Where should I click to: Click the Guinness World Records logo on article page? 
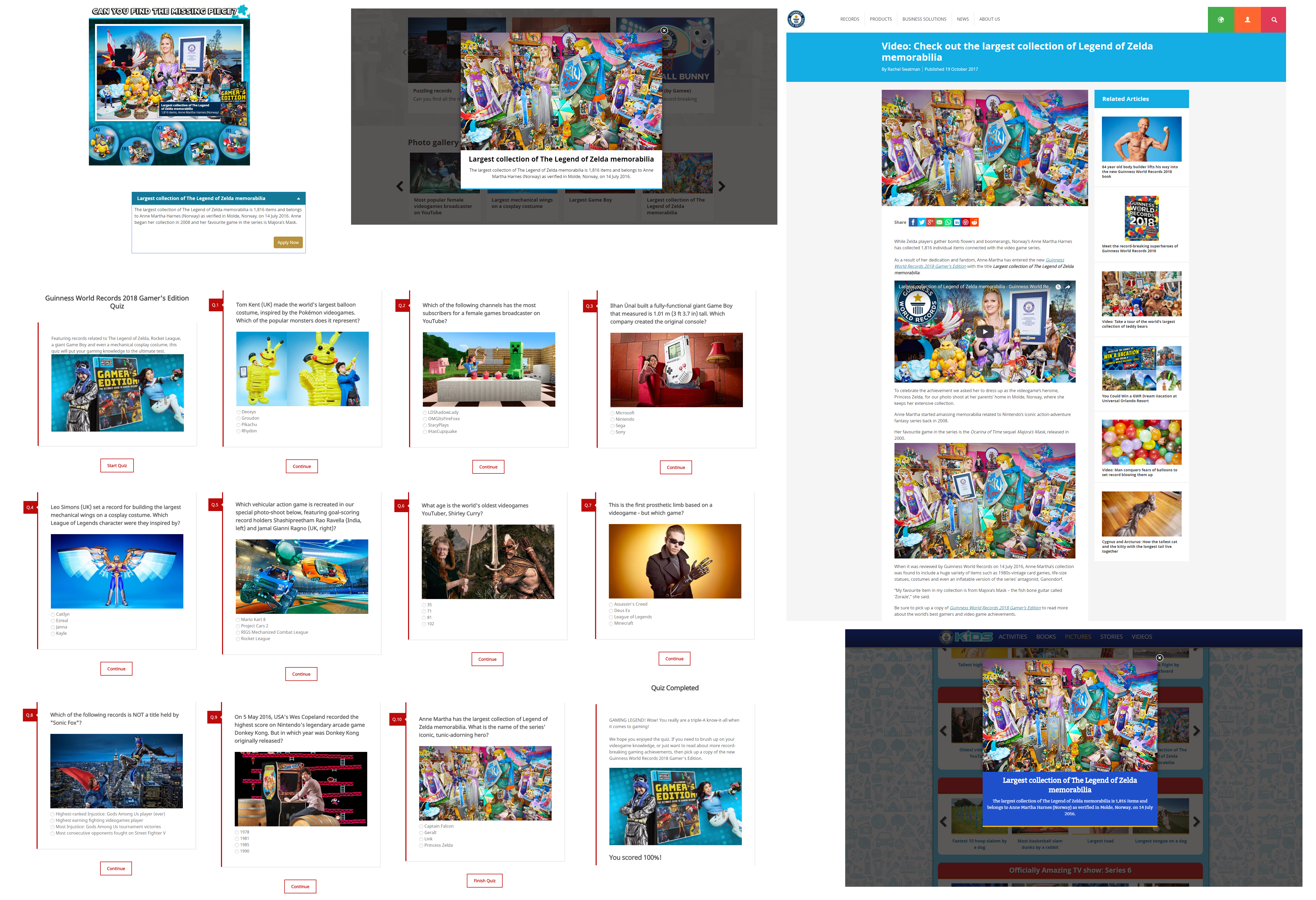796,19
